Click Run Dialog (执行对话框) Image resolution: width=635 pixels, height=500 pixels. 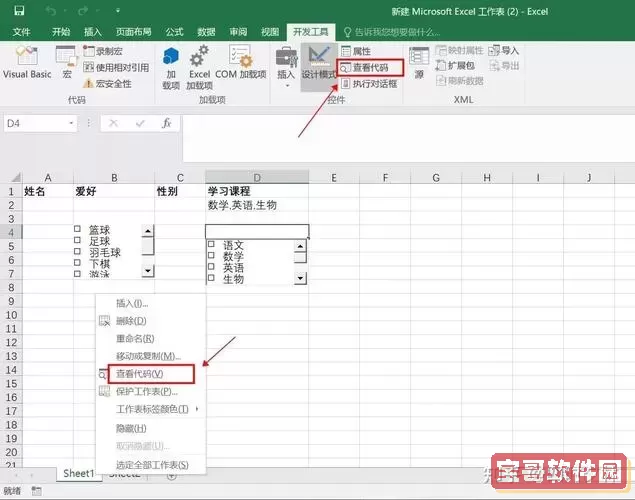click(369, 83)
